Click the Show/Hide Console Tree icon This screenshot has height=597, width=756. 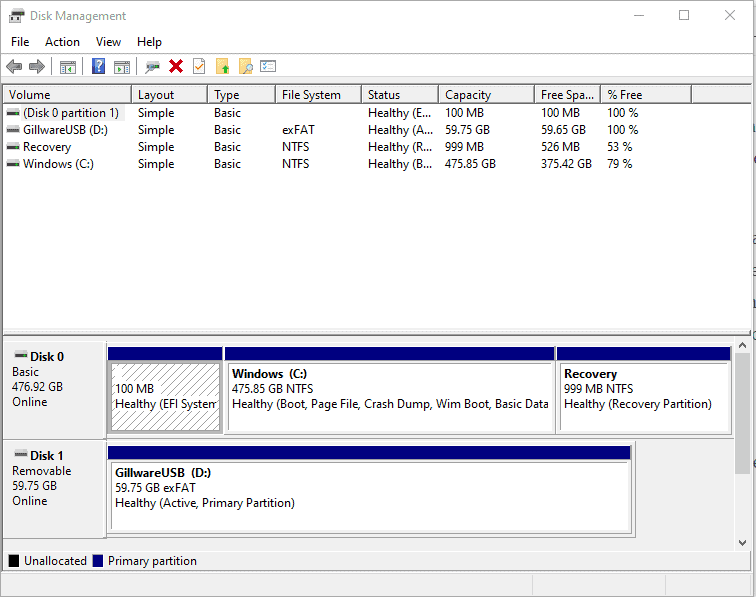[x=67, y=66]
